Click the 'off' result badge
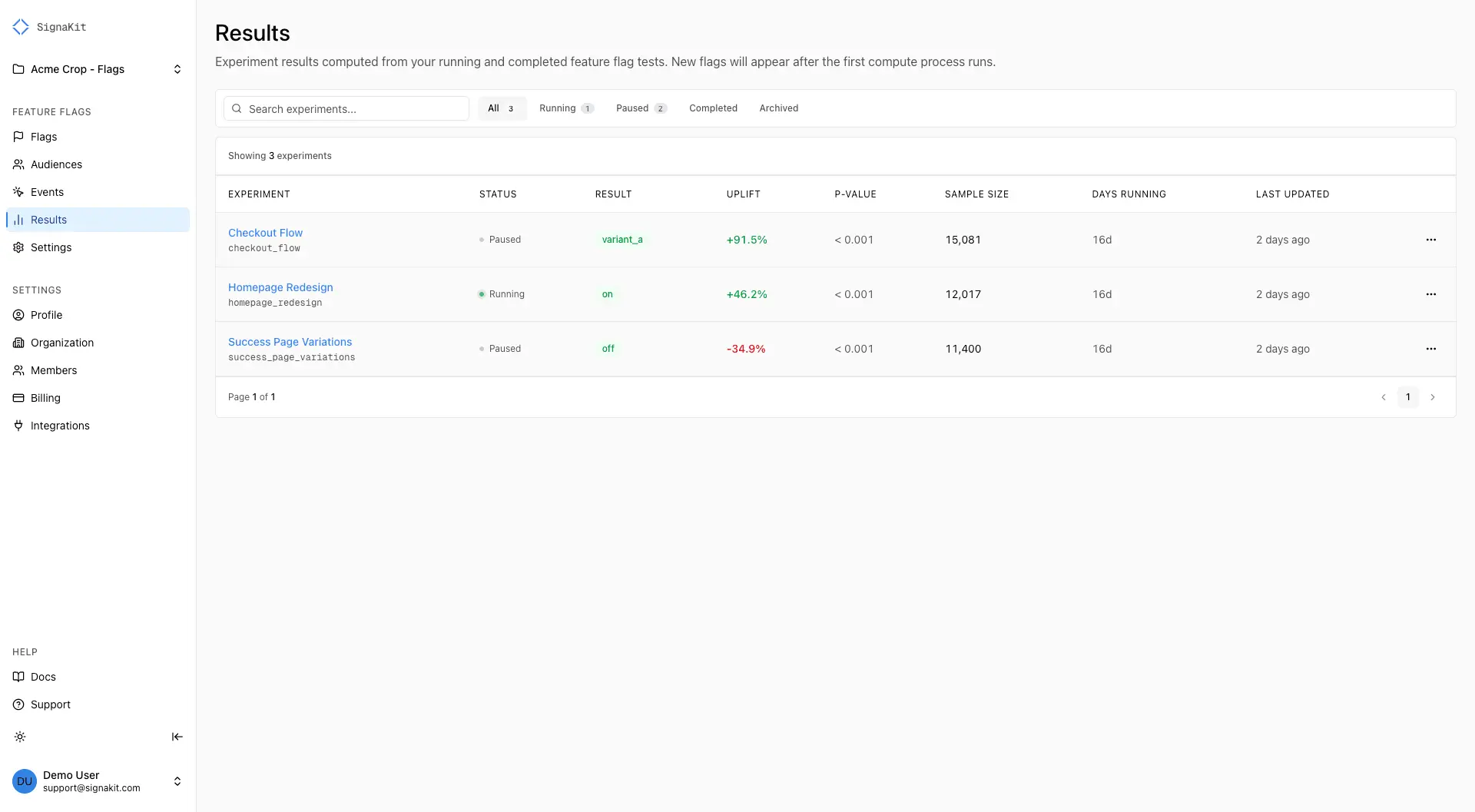The width and height of the screenshot is (1475, 812). [608, 349]
